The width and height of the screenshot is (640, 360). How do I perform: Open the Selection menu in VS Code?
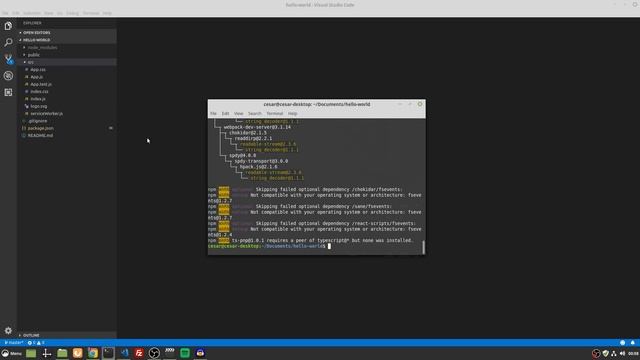32,13
